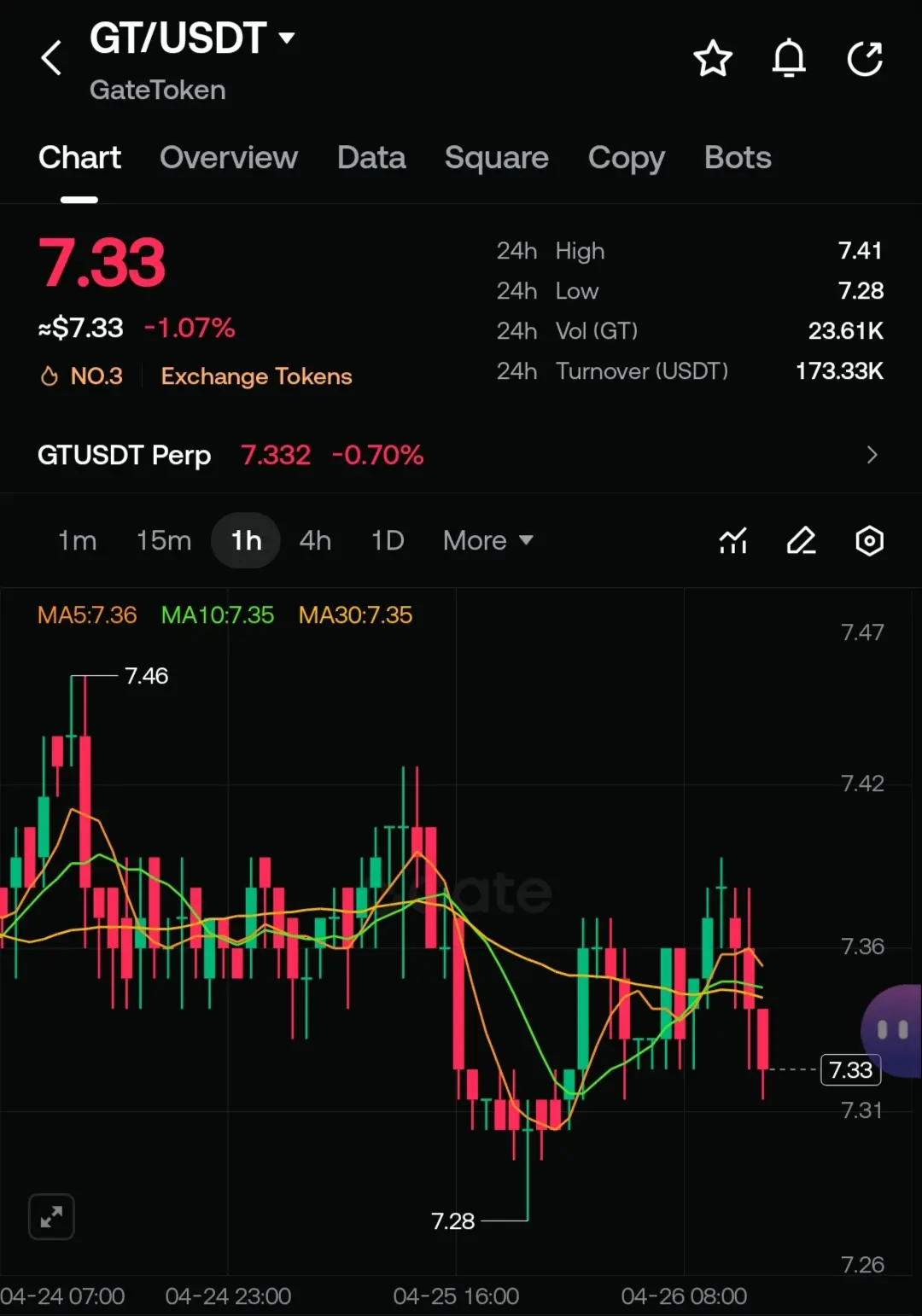This screenshot has width=922, height=1316.
Task: Tap the back arrow icon
Action: point(51,58)
